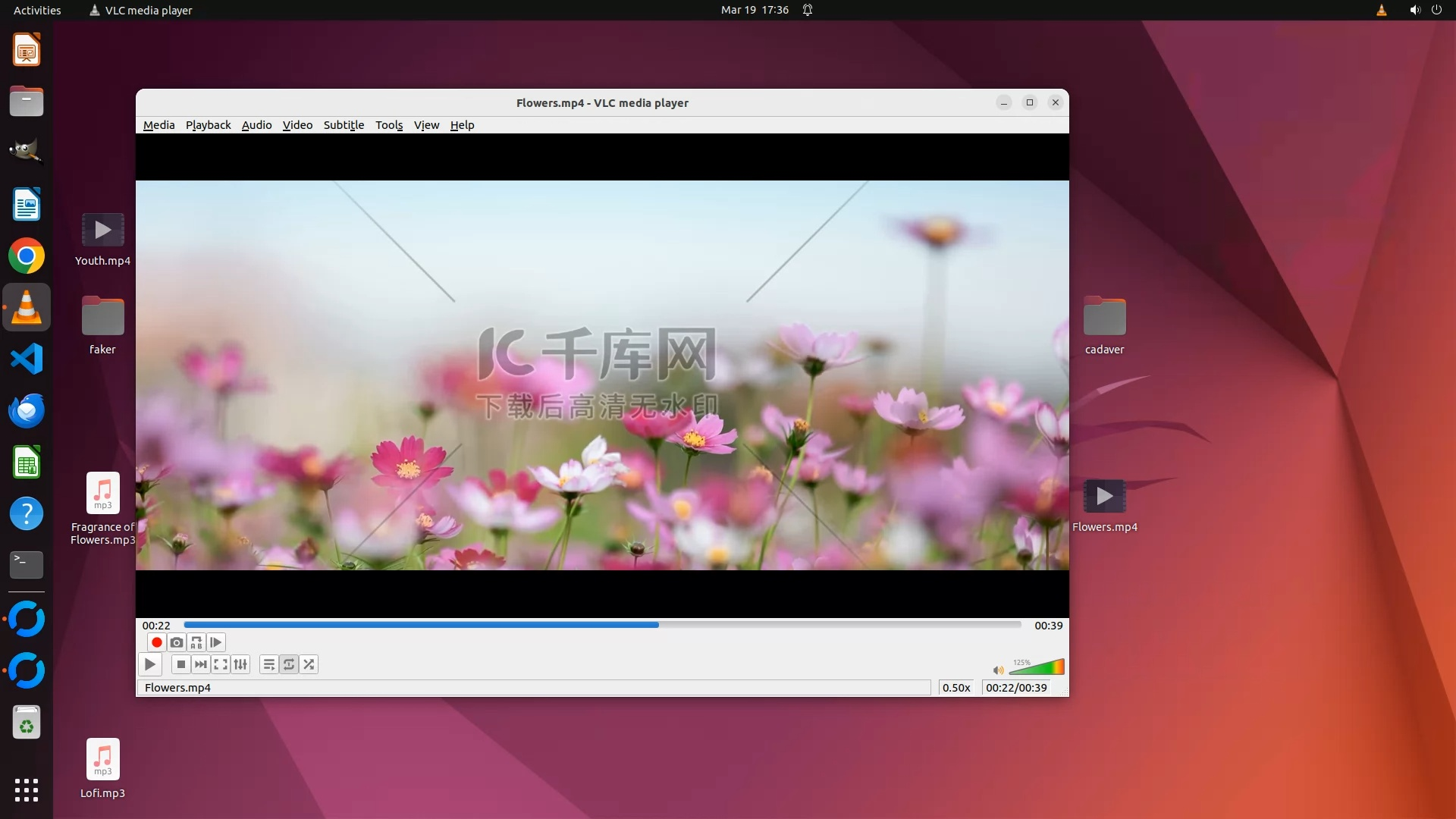The width and height of the screenshot is (1456, 819).
Task: Toggle the playlist view
Action: [268, 664]
